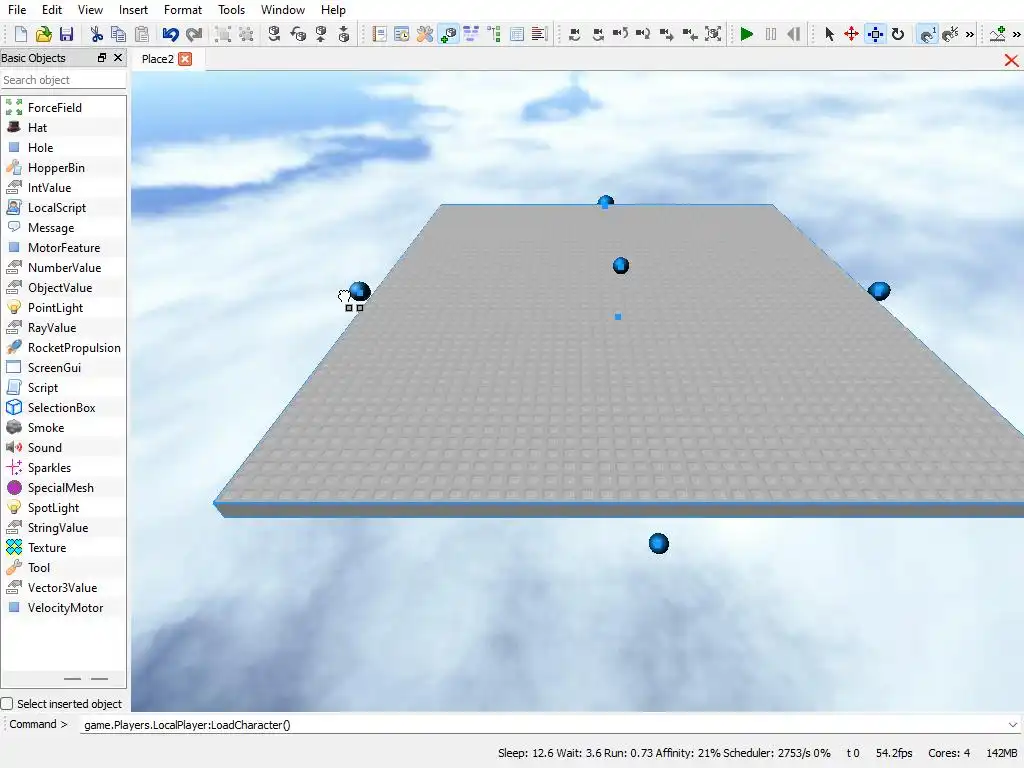Open the View menu
1024x768 pixels.
[x=90, y=10]
